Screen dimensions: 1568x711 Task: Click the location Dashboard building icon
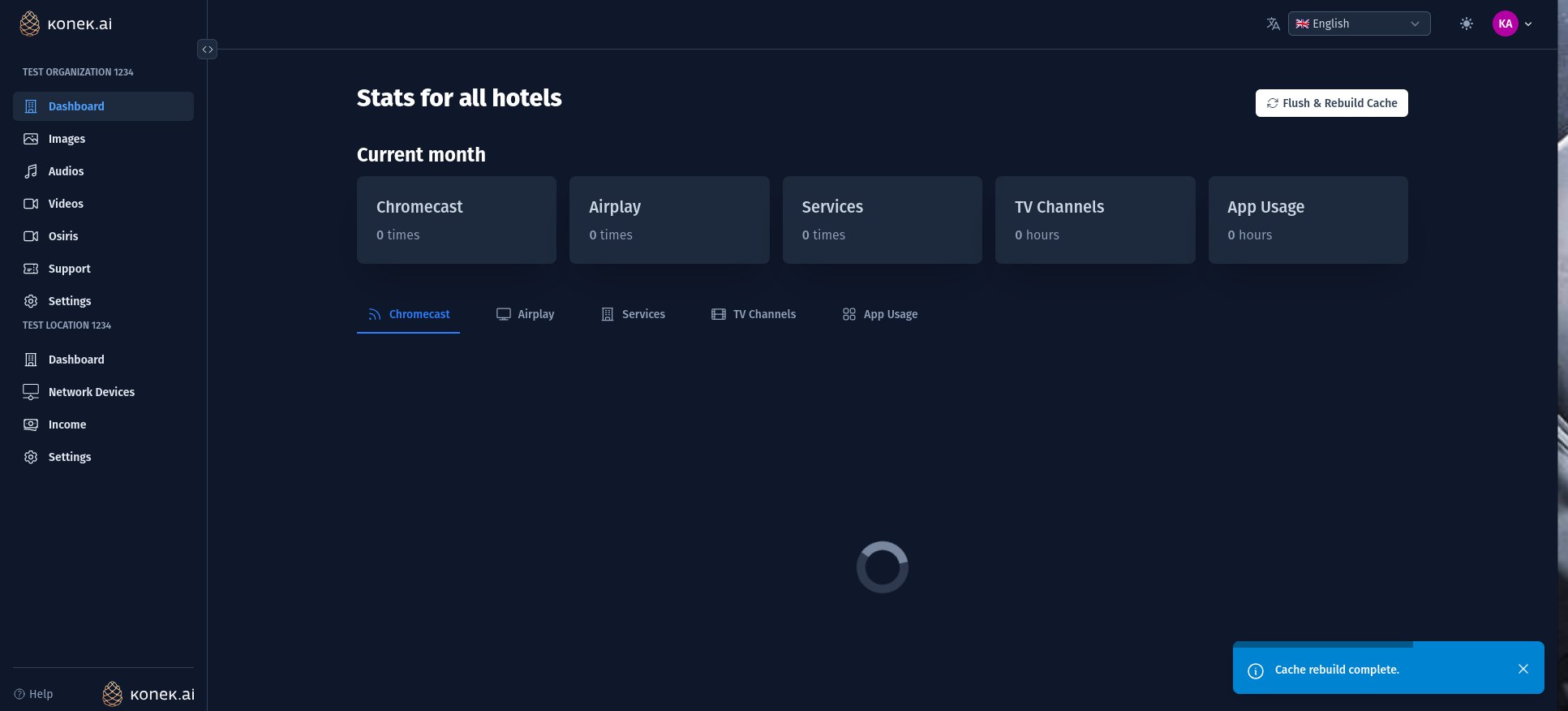31,360
